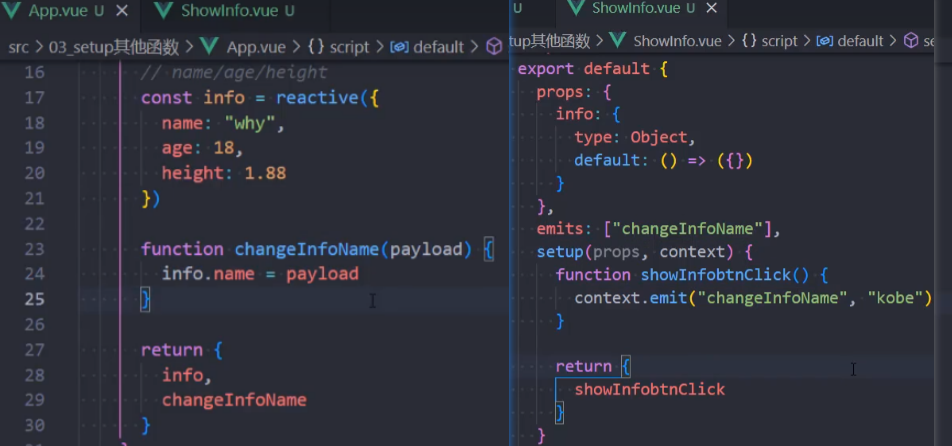This screenshot has height=446, width=952.
Task: Click the context.emit("changeInfoName", "kobe") call
Action: pos(753,298)
